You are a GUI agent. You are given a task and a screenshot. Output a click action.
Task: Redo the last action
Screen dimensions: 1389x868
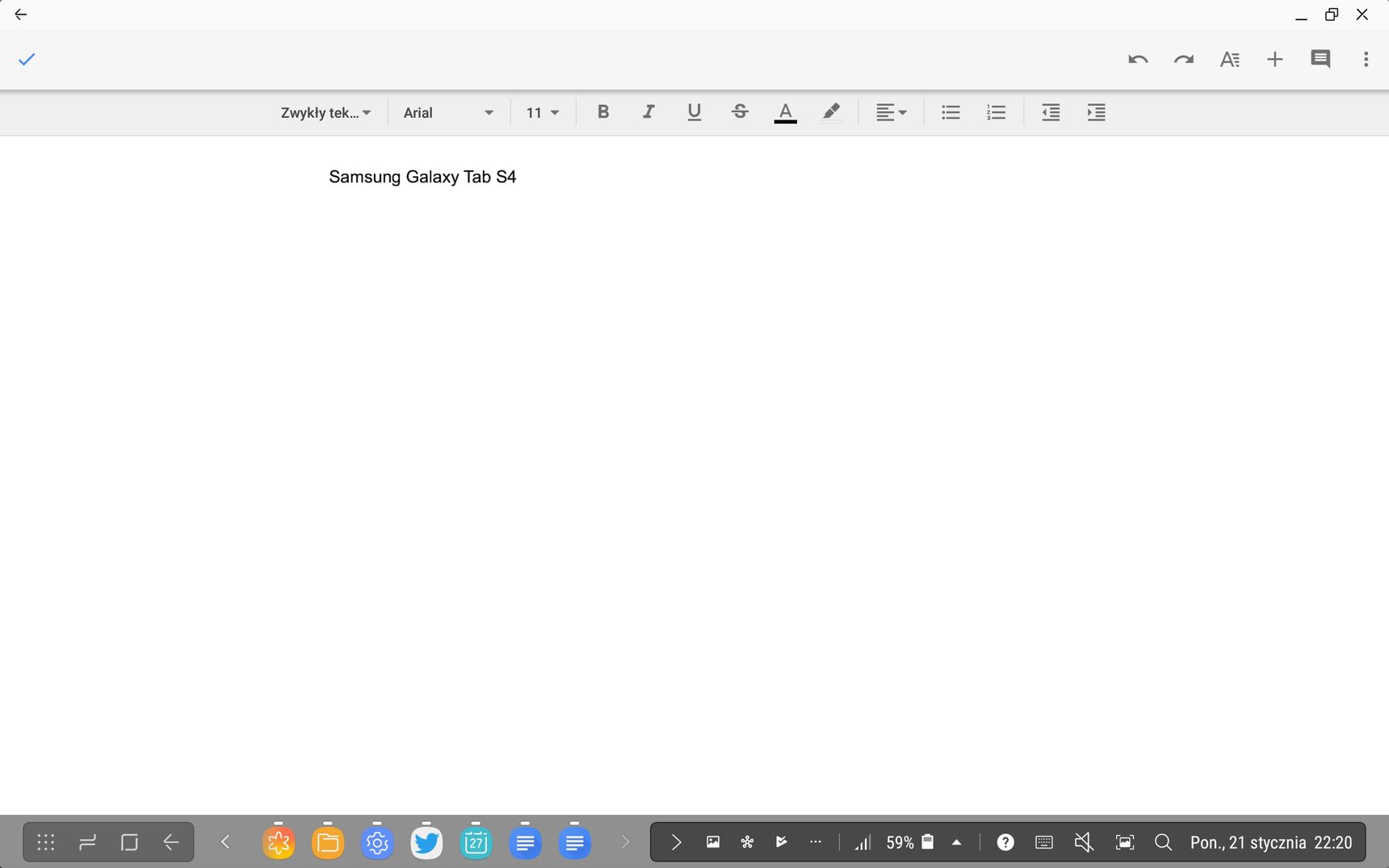[1184, 60]
